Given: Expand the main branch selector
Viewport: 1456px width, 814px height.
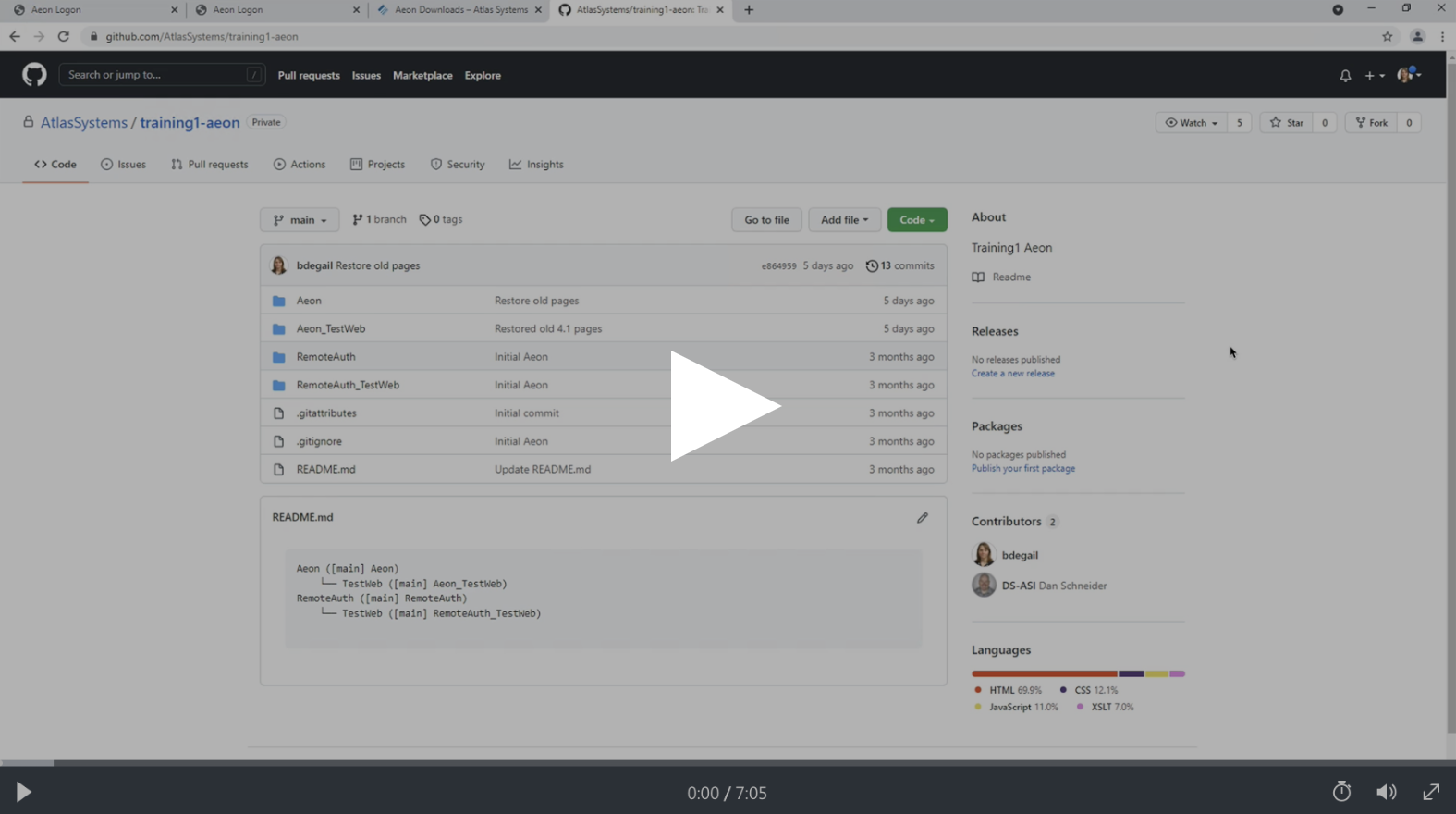Looking at the screenshot, I should point(300,220).
